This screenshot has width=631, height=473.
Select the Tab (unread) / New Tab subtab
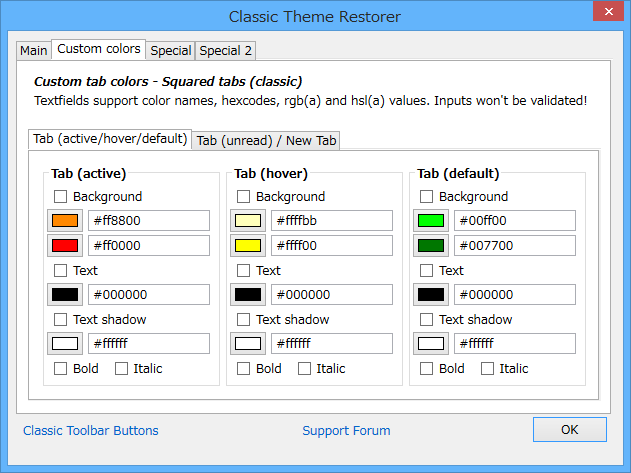tap(266, 141)
